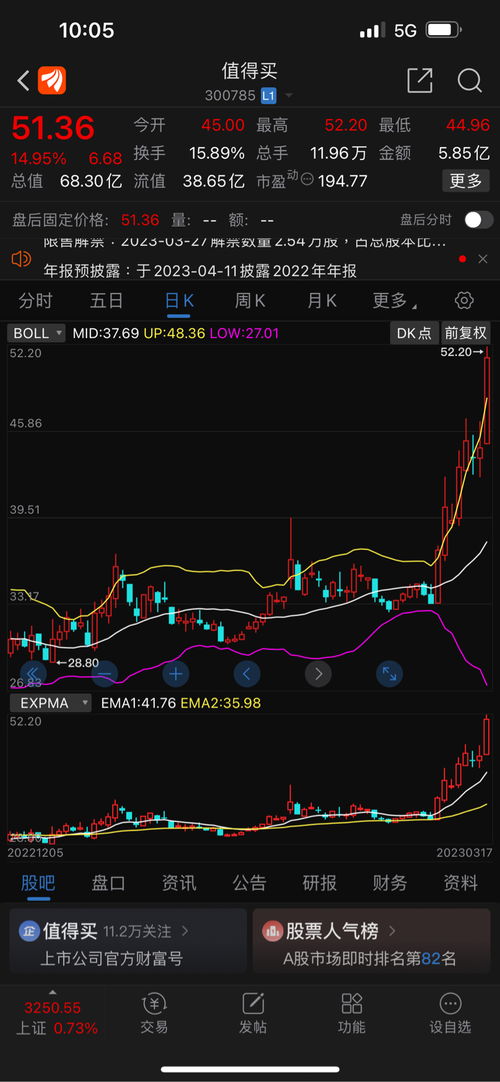Image resolution: width=500 pixels, height=1082 pixels.
Task: Tap the 市盈 info circle icon
Action: 307,181
